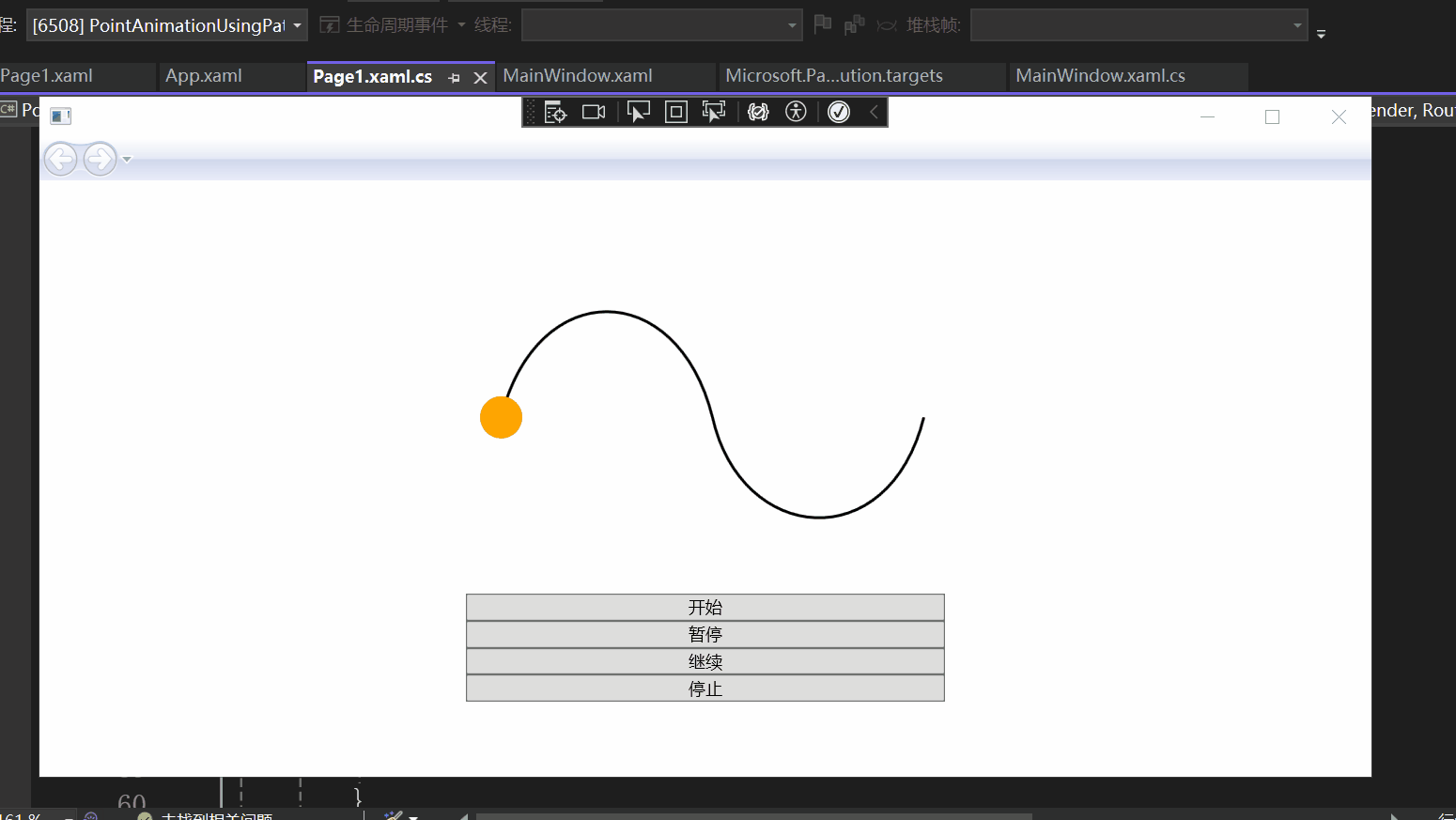Screen dimensions: 1456x820
Task: Minimize the running app window
Action: coord(1207,116)
